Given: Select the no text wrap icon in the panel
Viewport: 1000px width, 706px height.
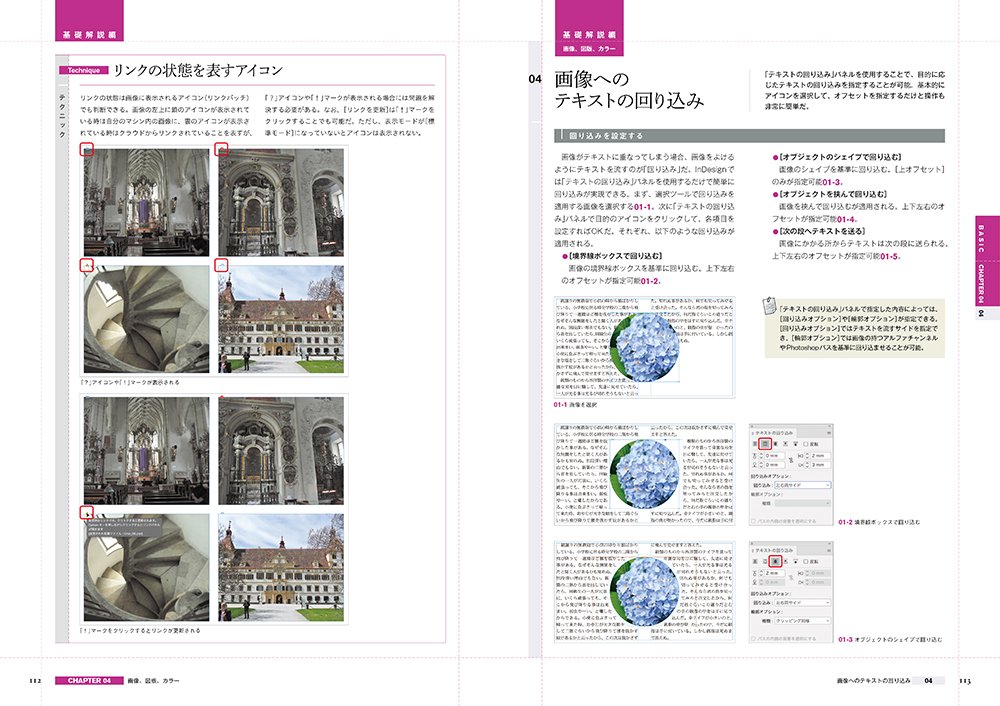Looking at the screenshot, I should tap(753, 443).
